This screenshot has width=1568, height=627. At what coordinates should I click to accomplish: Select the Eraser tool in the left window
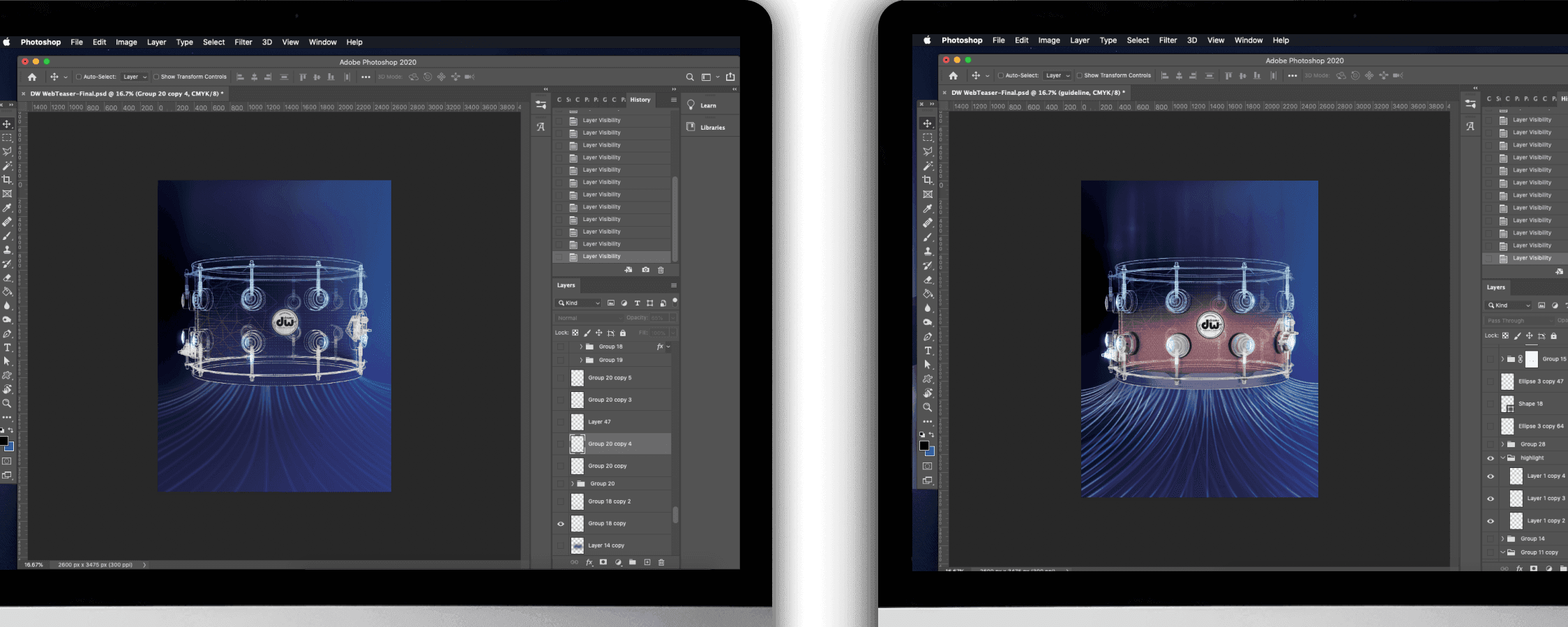tap(7, 278)
